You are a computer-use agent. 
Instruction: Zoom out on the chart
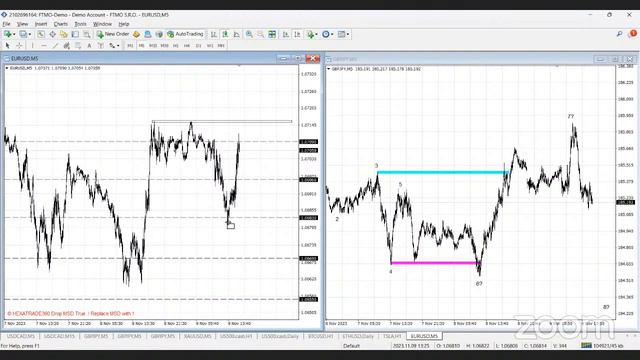pos(260,34)
